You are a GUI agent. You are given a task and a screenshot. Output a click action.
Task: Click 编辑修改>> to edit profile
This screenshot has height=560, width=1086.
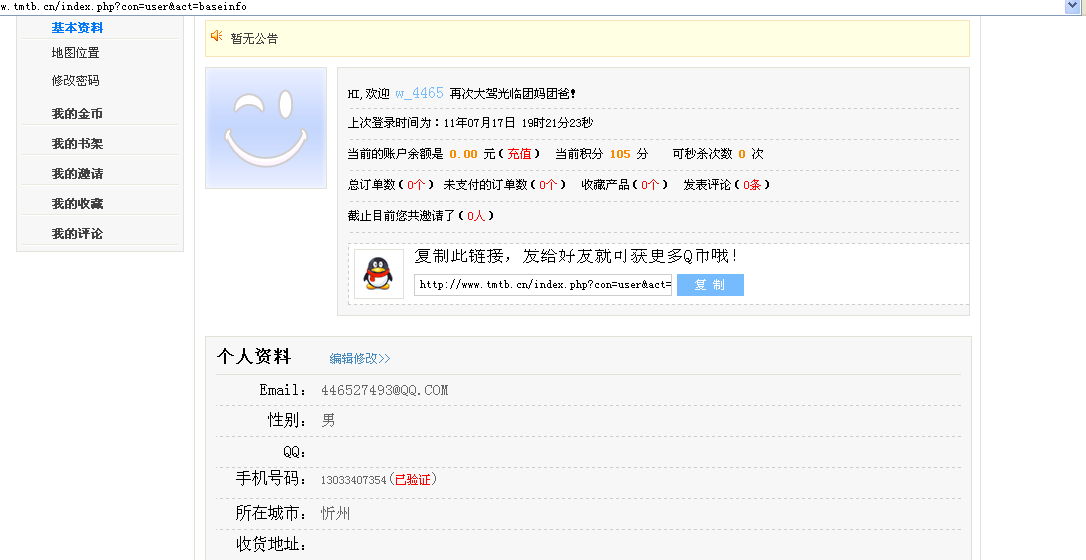[x=360, y=358]
